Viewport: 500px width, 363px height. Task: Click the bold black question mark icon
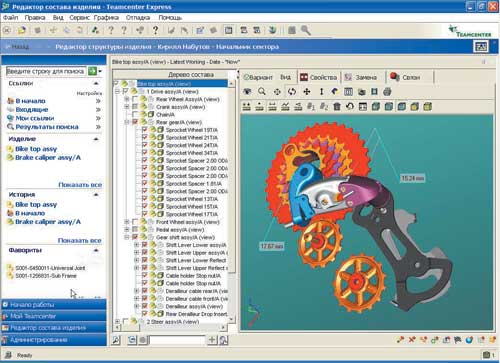coord(155,30)
